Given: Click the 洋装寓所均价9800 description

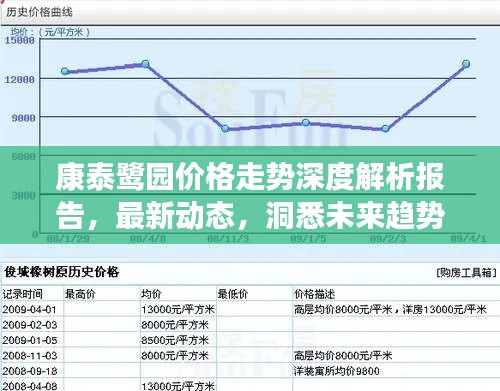Looking at the screenshot, I should 337,371.
